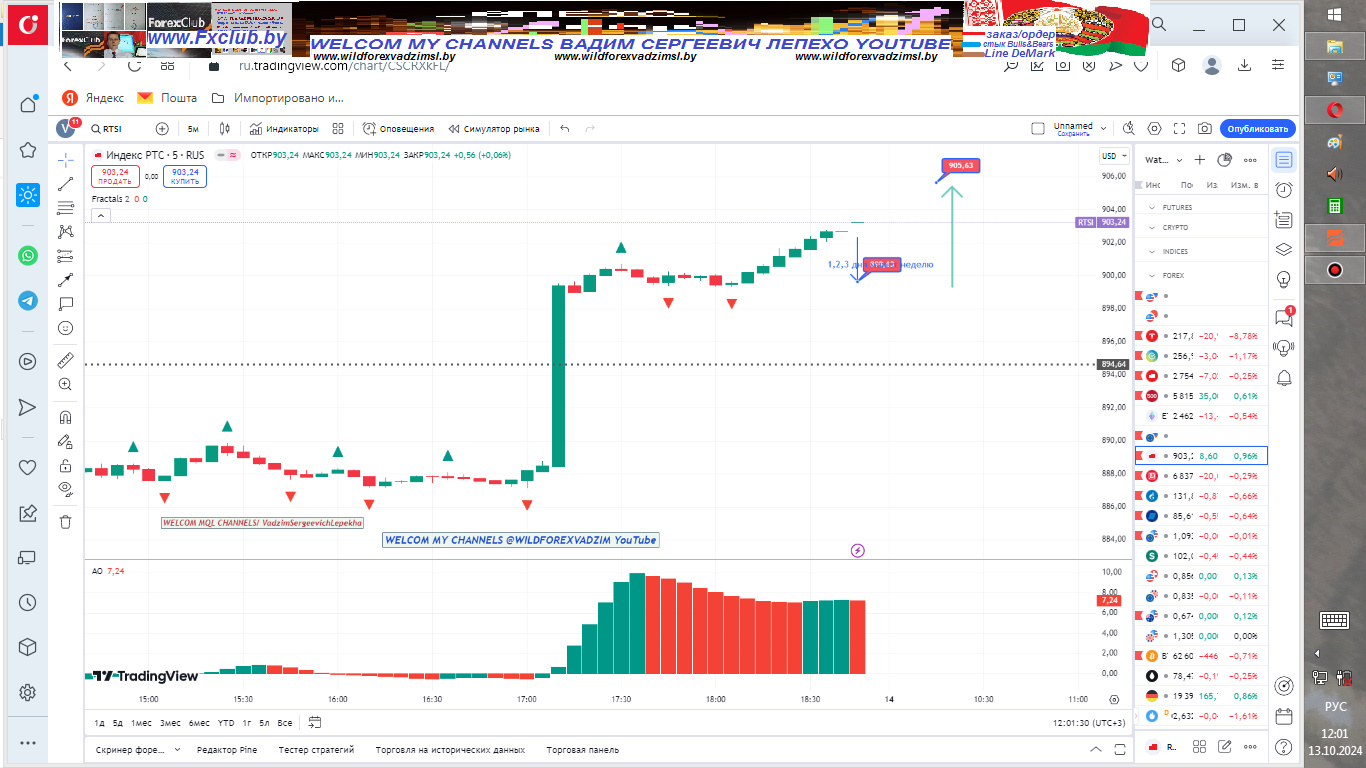Screen dimensions: 1366x768
Task: Click the Опубликовать button
Action: pos(1258,129)
